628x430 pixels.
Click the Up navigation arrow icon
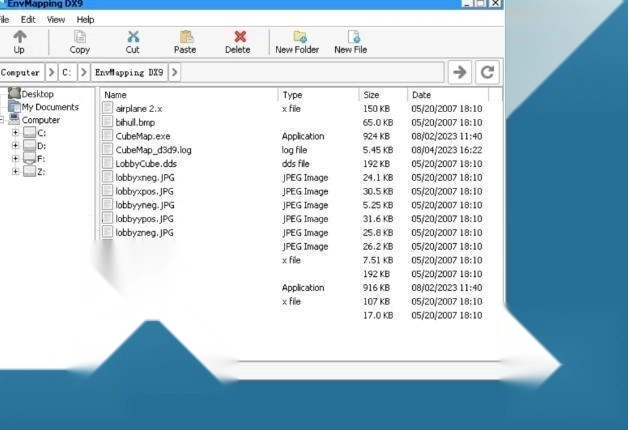pos(19,37)
